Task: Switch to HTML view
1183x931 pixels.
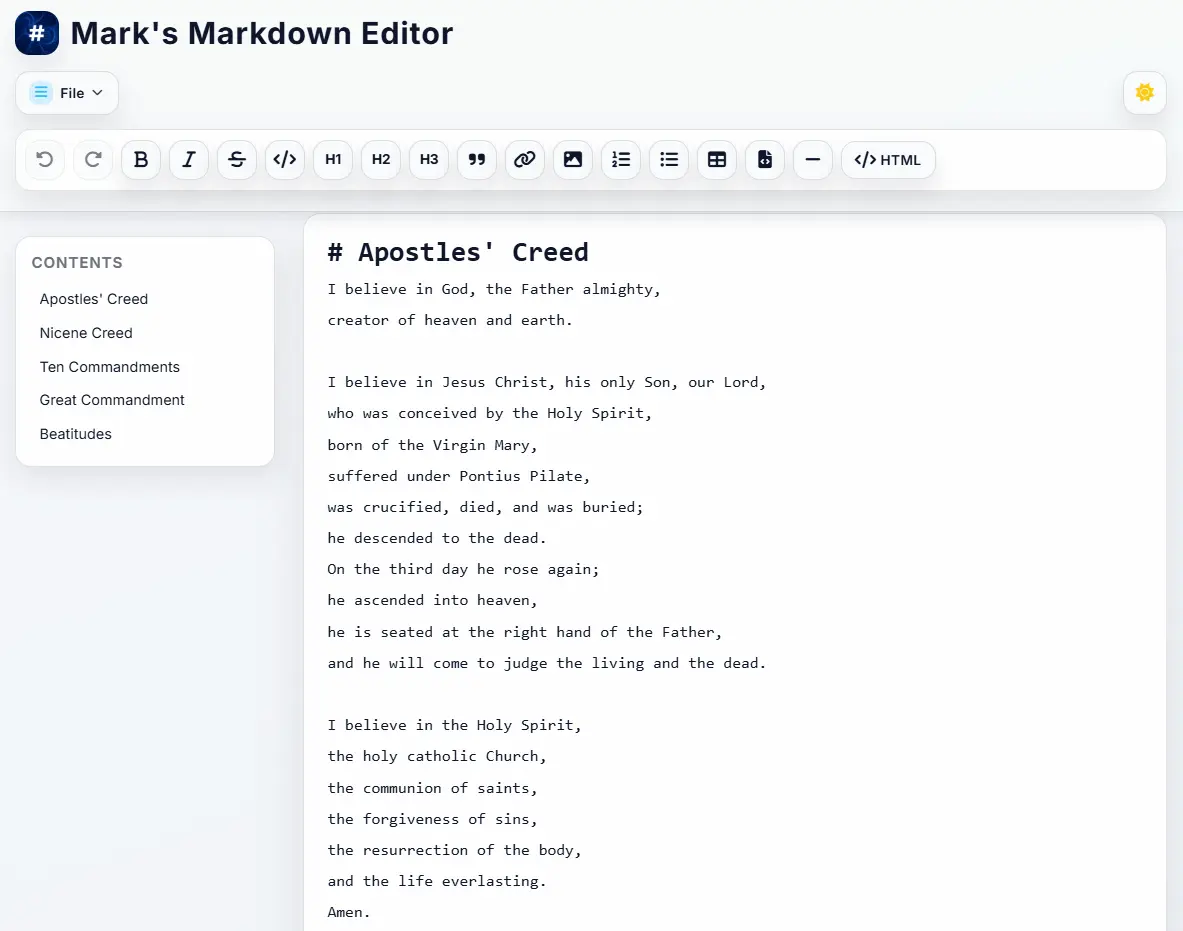Action: [888, 160]
